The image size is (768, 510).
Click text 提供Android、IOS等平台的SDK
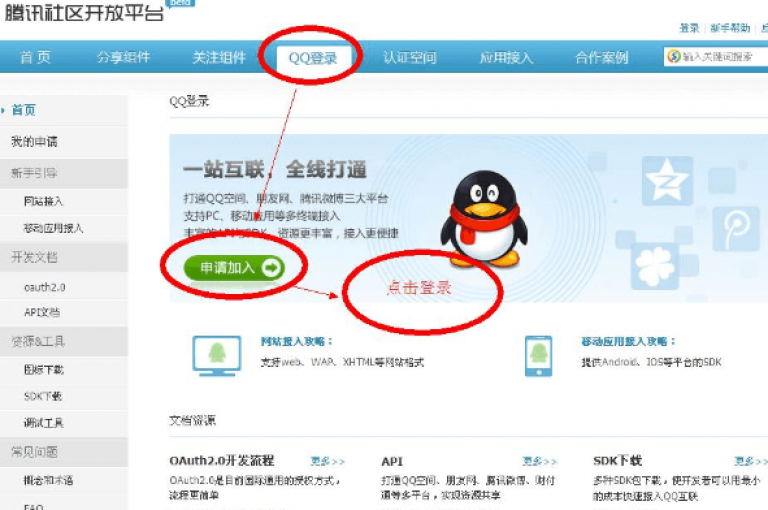(651, 362)
